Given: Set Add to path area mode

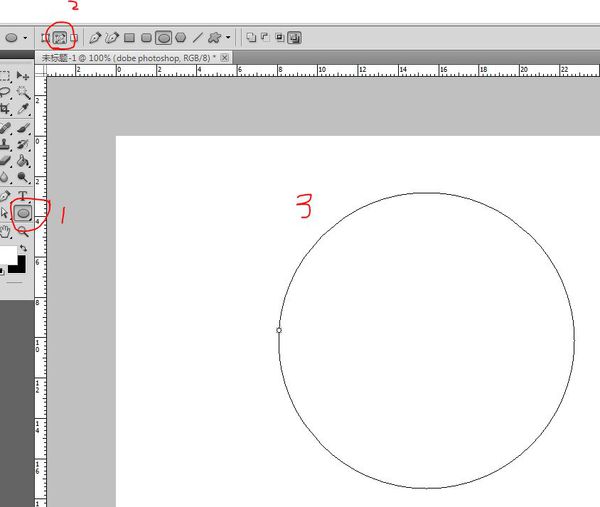Looking at the screenshot, I should tap(251, 37).
